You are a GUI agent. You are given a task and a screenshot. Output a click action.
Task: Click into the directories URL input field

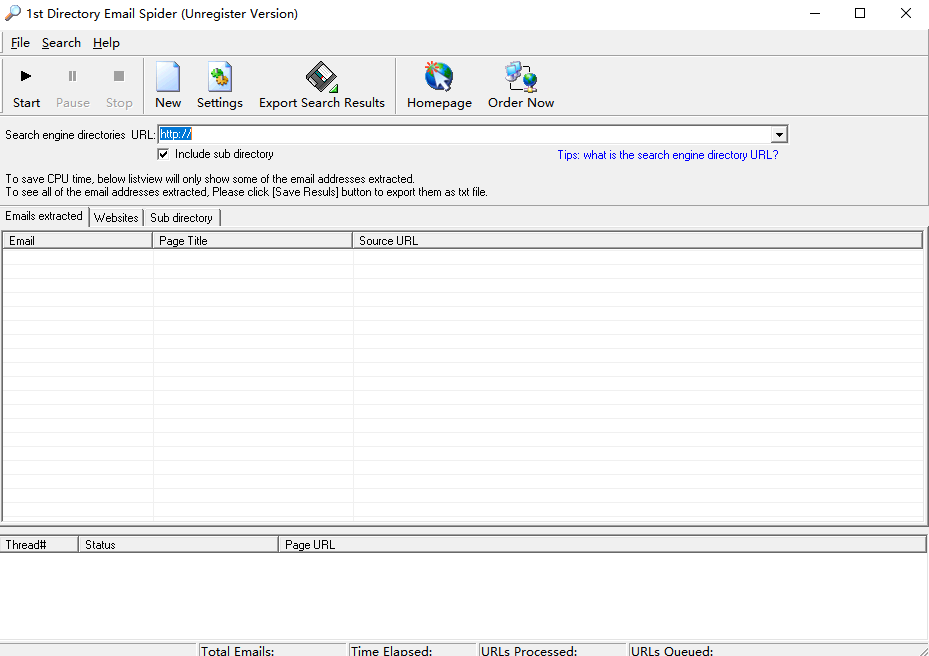[x=464, y=135]
